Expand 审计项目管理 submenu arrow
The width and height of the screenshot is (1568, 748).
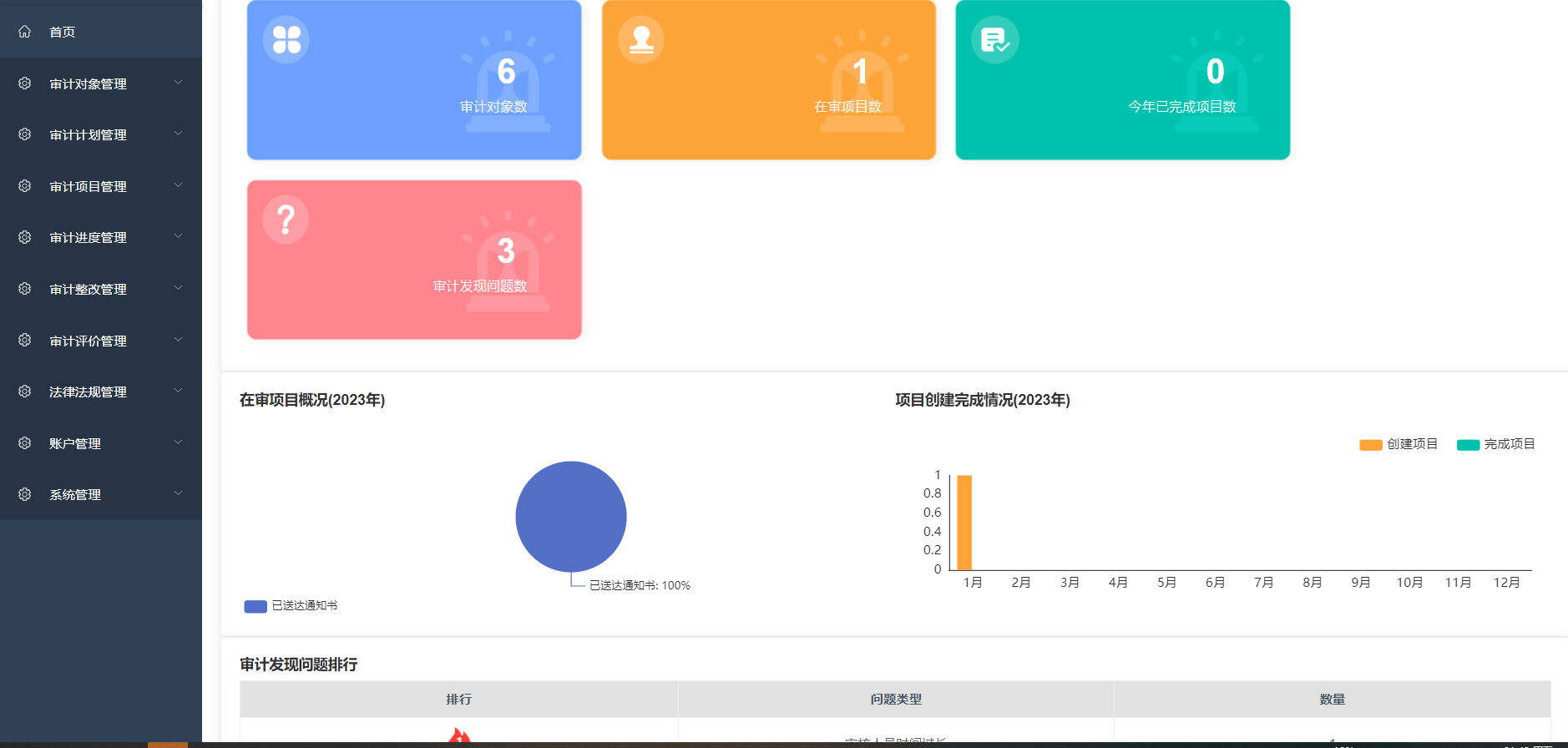coord(178,186)
